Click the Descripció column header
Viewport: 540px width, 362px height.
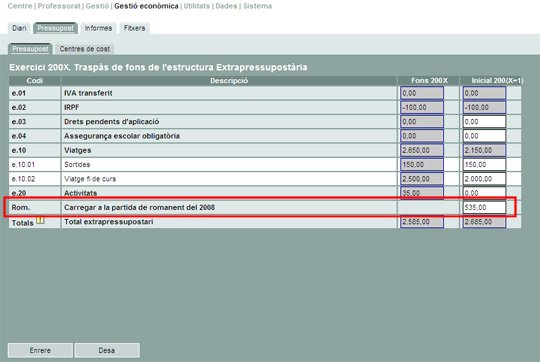pos(229,81)
